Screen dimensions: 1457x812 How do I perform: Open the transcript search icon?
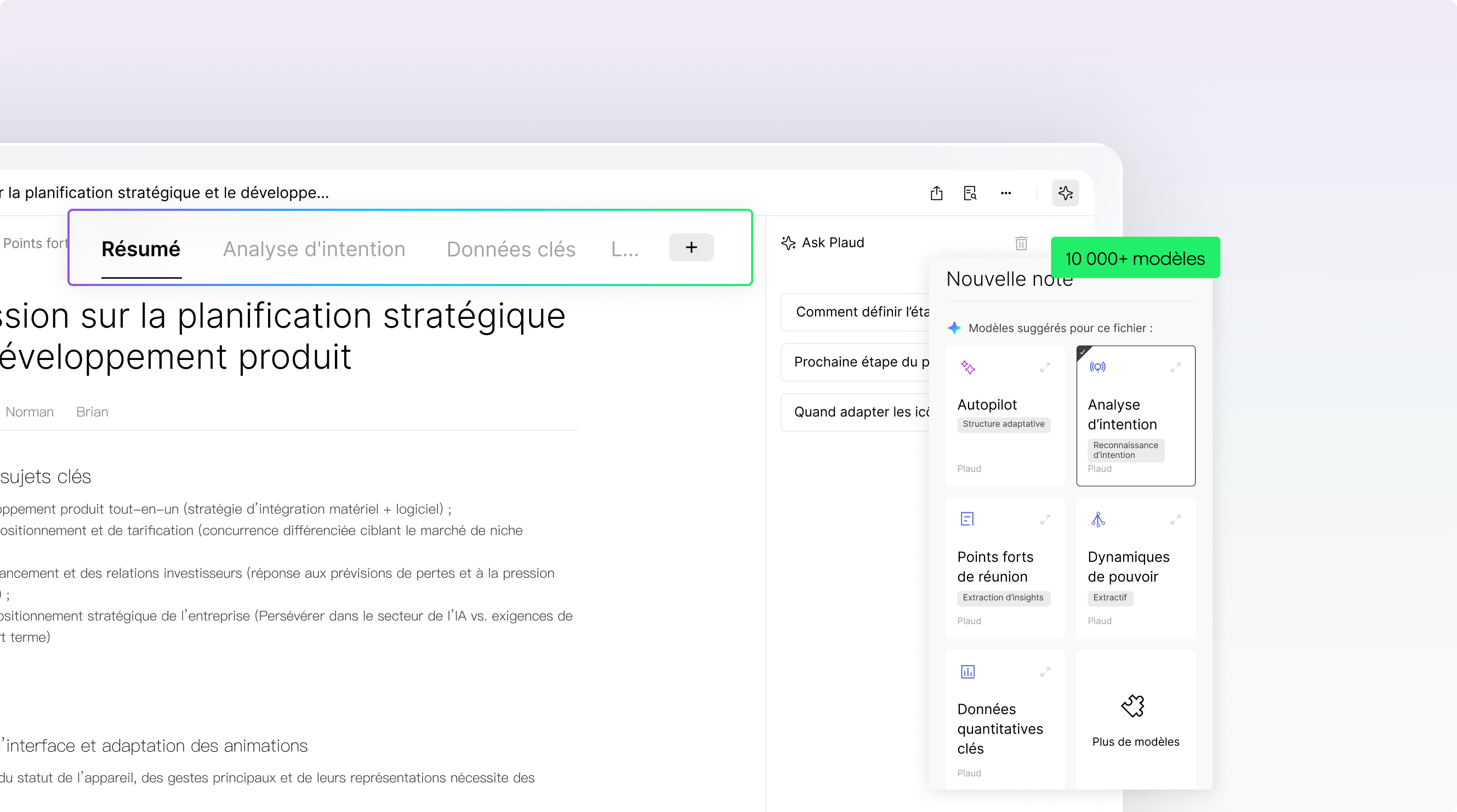(970, 193)
